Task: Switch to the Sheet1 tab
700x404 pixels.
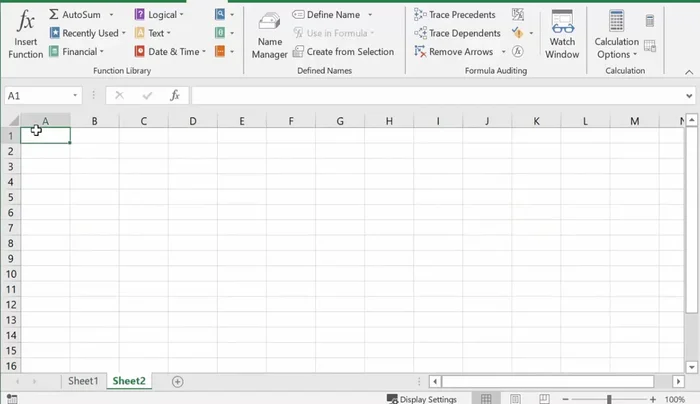Action: pos(83,381)
